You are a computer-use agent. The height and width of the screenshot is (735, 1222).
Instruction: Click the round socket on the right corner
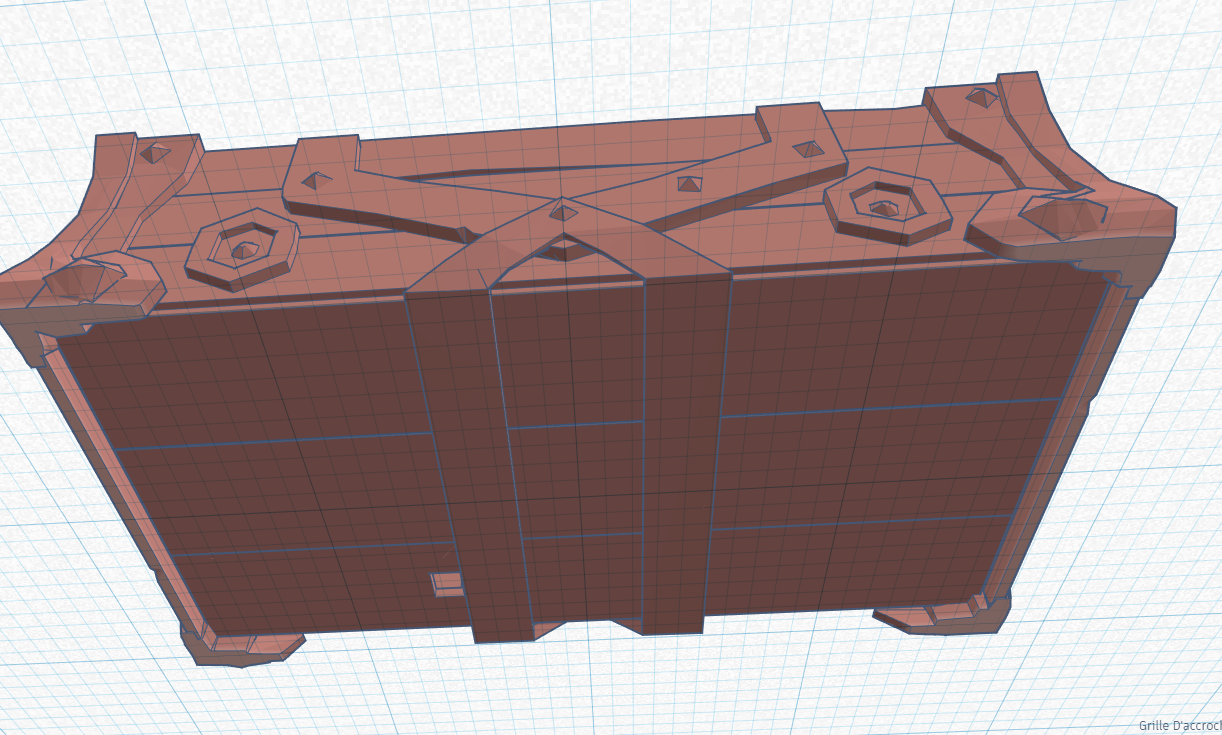(1064, 213)
